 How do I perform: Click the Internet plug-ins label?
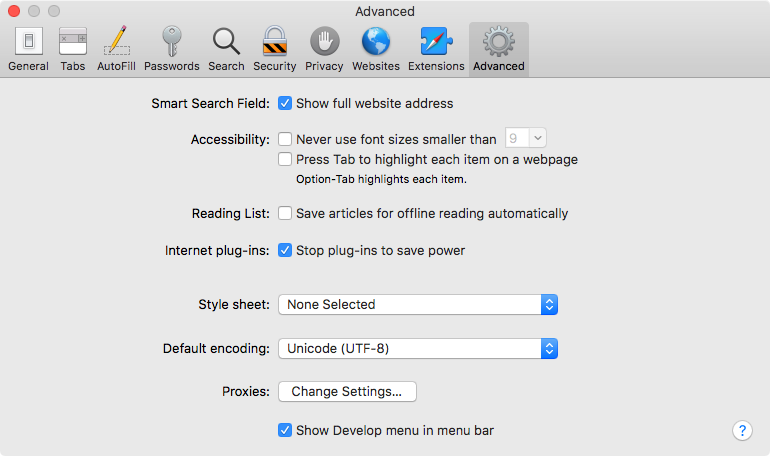point(217,250)
